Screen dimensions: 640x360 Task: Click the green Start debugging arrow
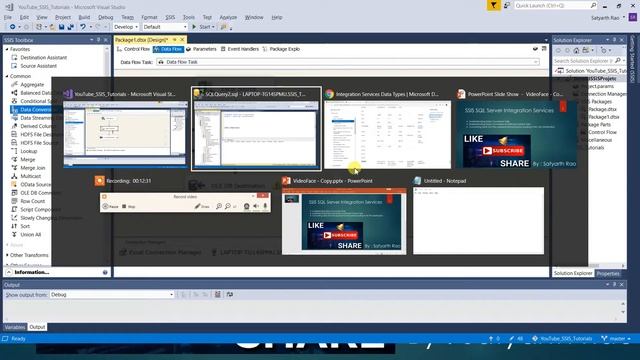tap(194, 27)
